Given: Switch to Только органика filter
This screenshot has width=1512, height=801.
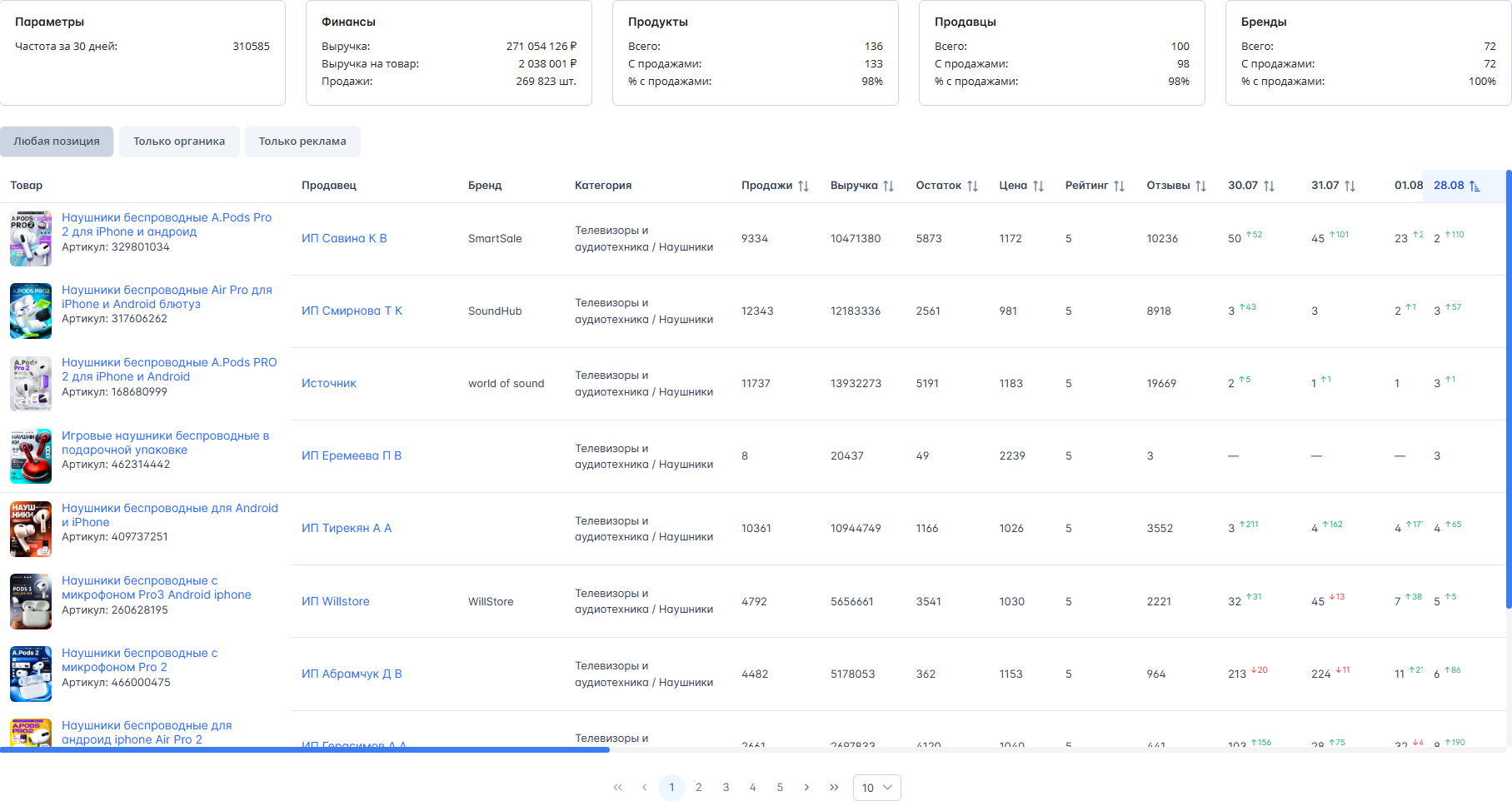Looking at the screenshot, I should pyautogui.click(x=179, y=142).
